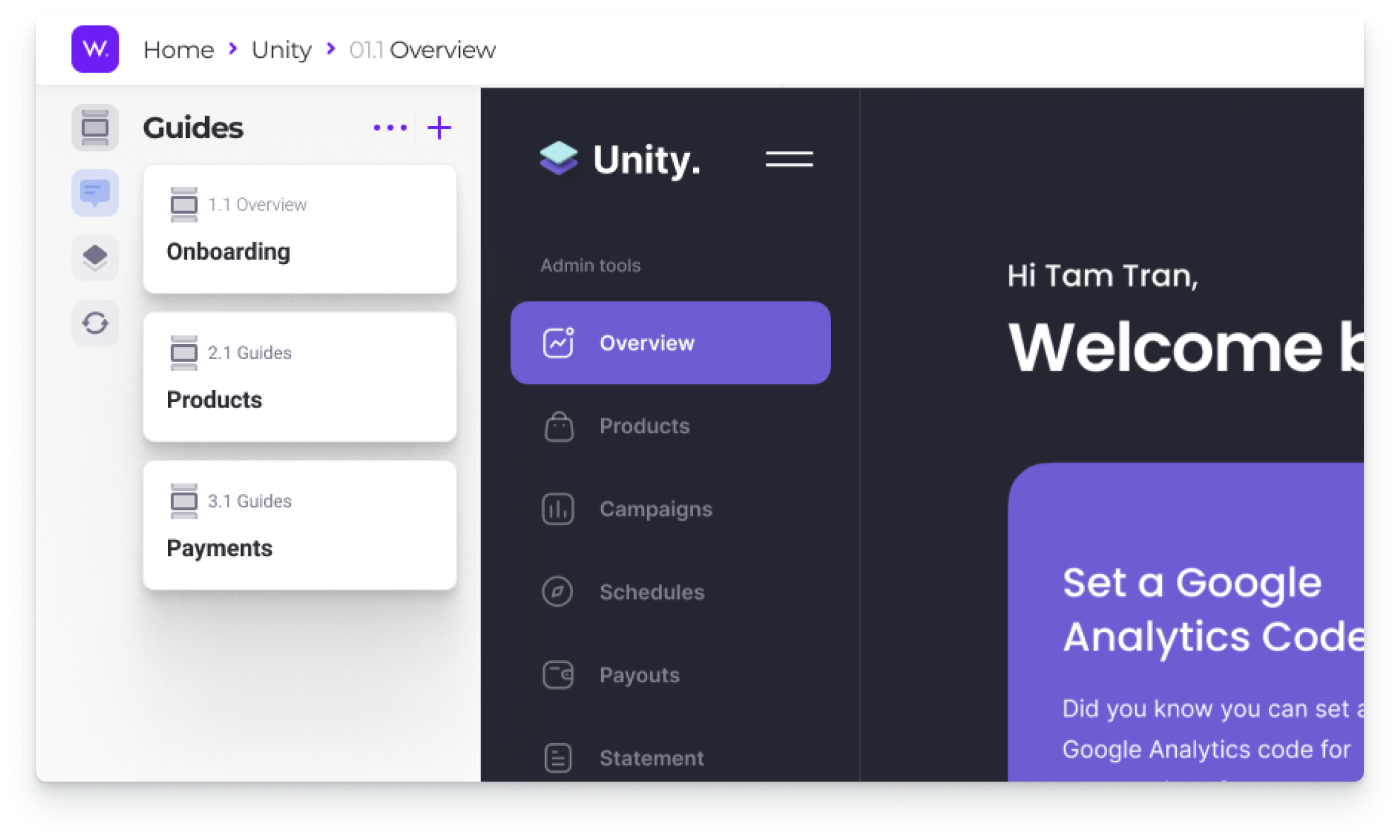Navigate to Unity breadcrumb link
The height and width of the screenshot is (840, 1400).
(281, 50)
